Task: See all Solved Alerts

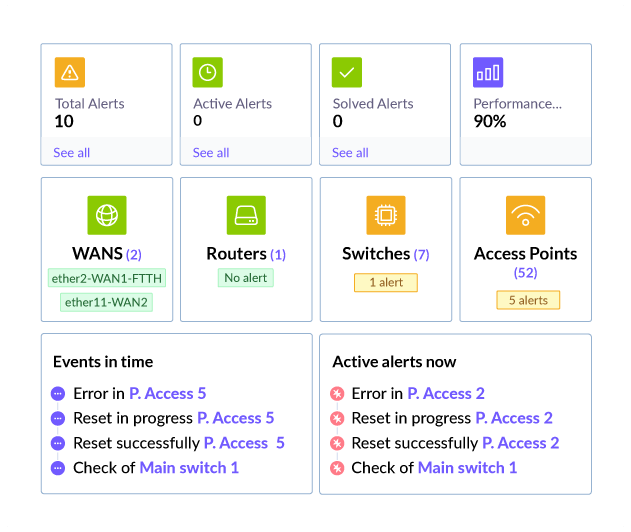Action: (350, 153)
